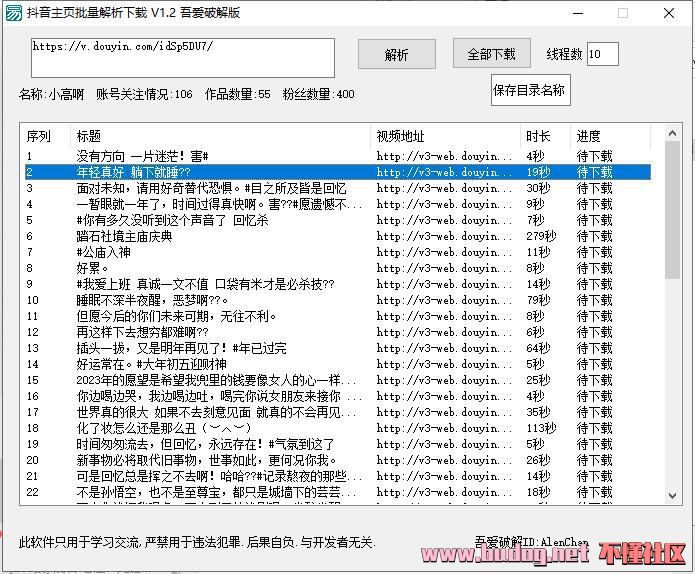Select row 化了妆怎么还是那么丑
The width and height of the screenshot is (695, 574).
click(x=338, y=428)
